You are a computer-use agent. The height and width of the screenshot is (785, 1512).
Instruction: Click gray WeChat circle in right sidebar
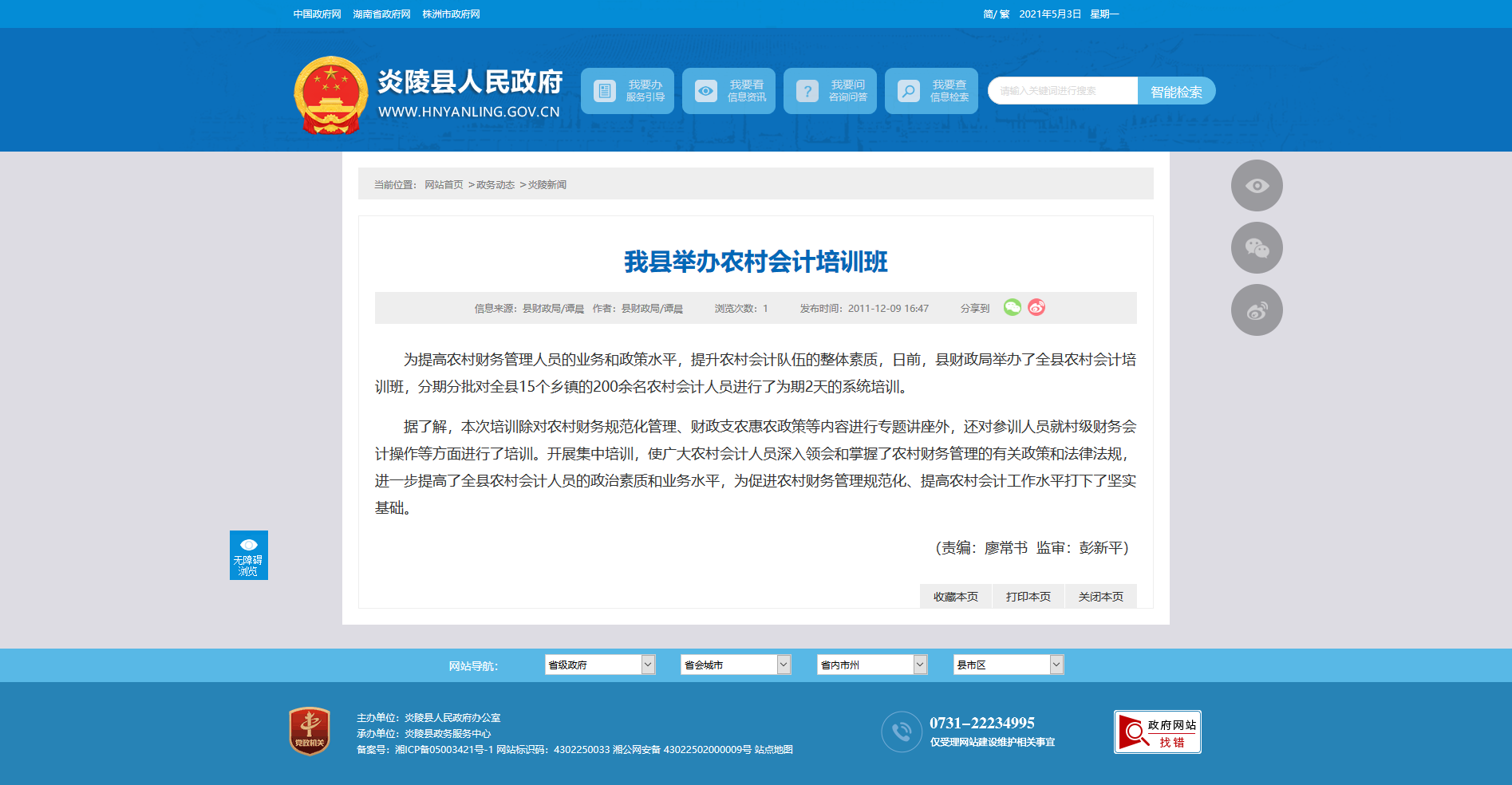(x=1256, y=248)
